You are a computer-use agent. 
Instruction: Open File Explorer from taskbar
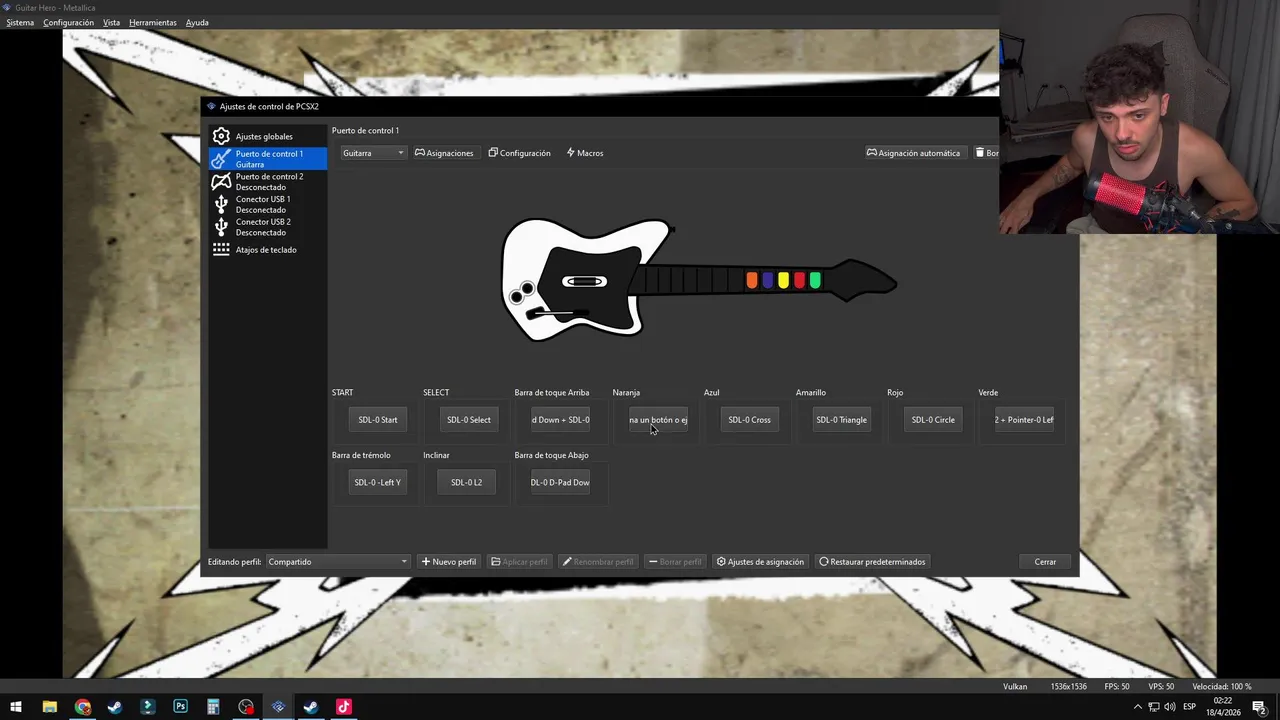[x=49, y=707]
